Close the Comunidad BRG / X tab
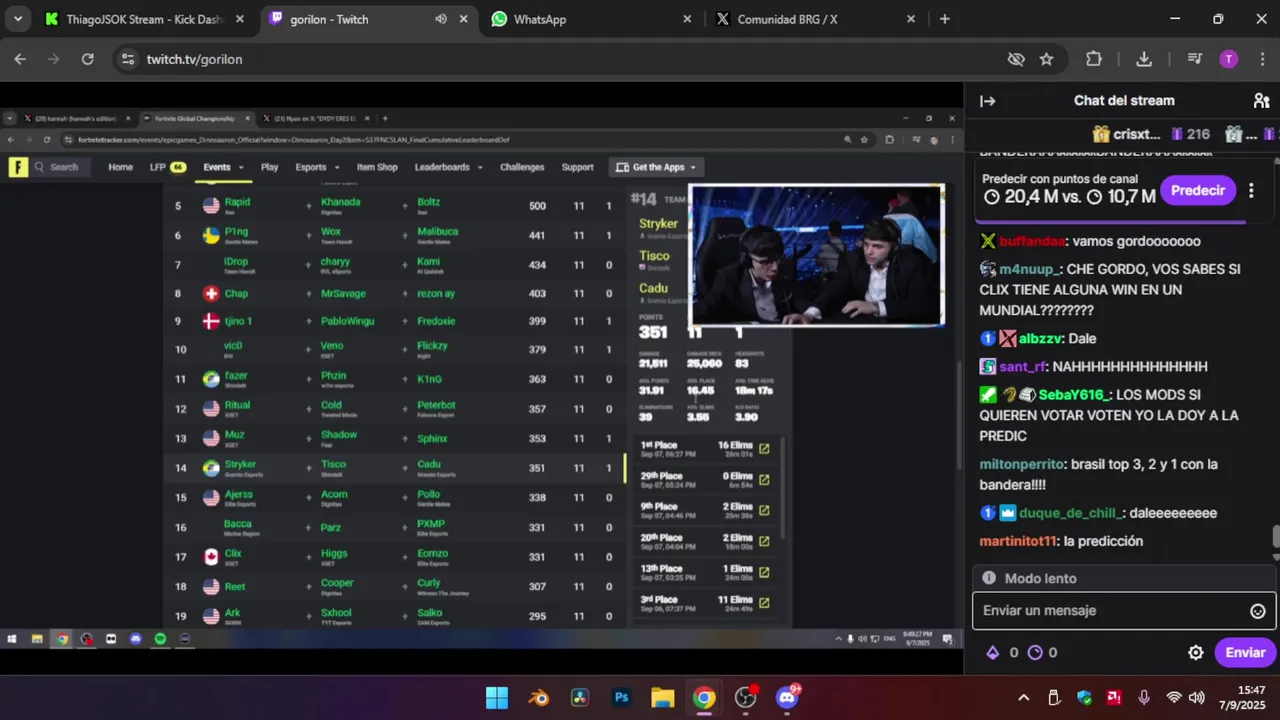Screen dimensions: 1280x720 click(910, 19)
